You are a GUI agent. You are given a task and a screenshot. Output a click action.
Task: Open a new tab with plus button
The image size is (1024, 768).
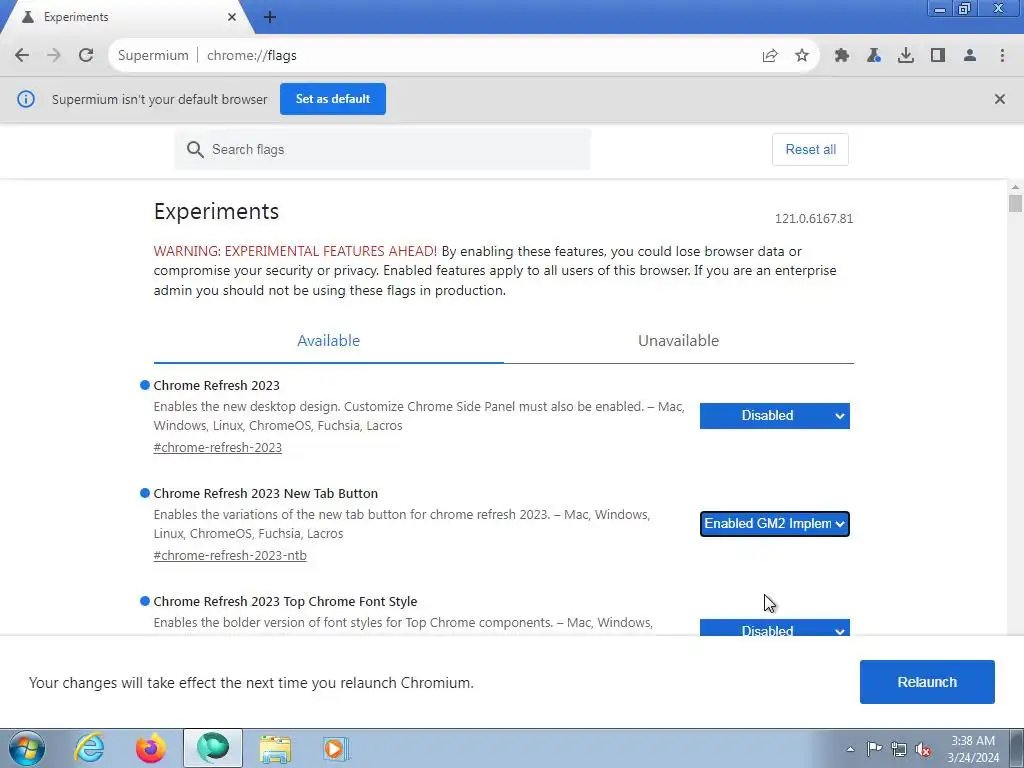pos(270,17)
